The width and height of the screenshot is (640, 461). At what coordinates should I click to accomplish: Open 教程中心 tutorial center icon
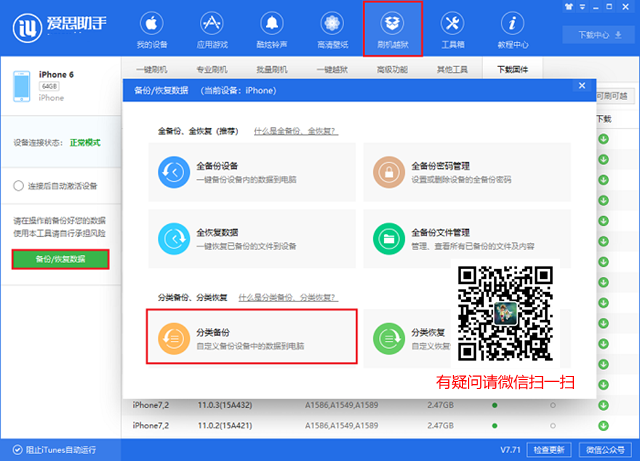click(512, 23)
